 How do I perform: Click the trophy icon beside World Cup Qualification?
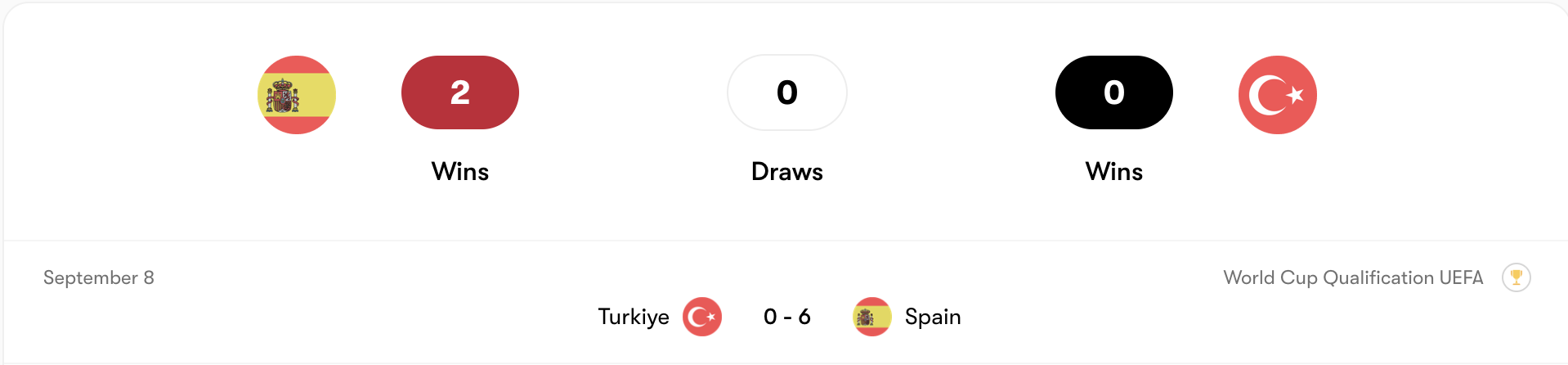(x=1516, y=277)
